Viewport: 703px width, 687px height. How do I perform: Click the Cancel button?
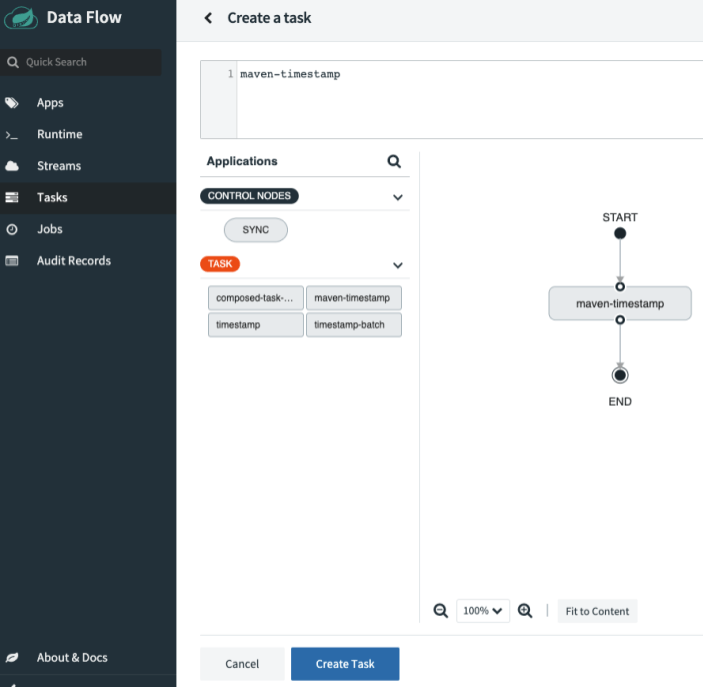(242, 664)
